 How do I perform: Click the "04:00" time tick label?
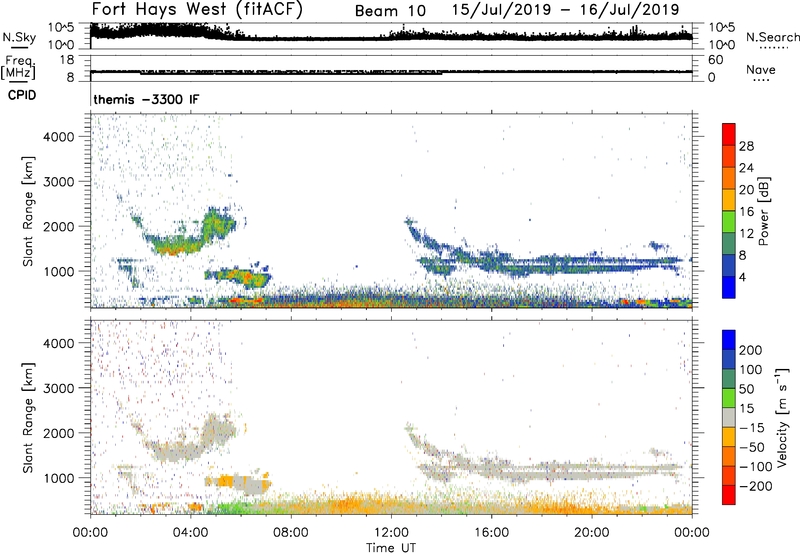(x=191, y=533)
